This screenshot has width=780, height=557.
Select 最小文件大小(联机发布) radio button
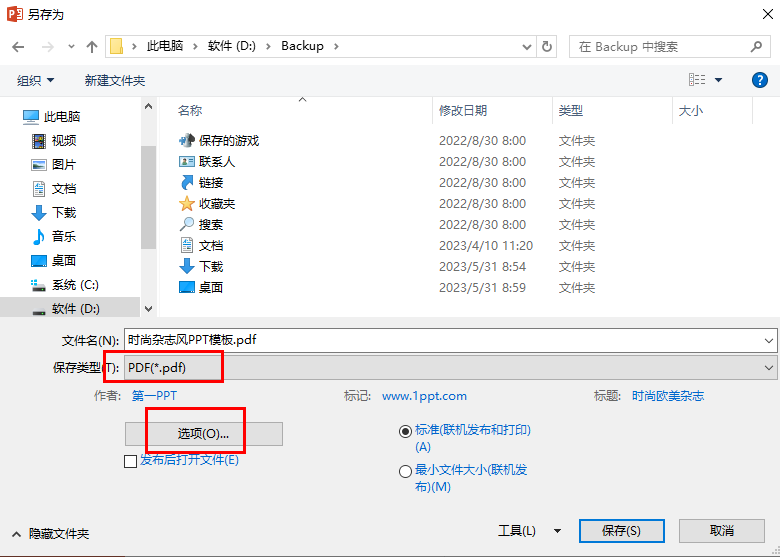pyautogui.click(x=405, y=471)
